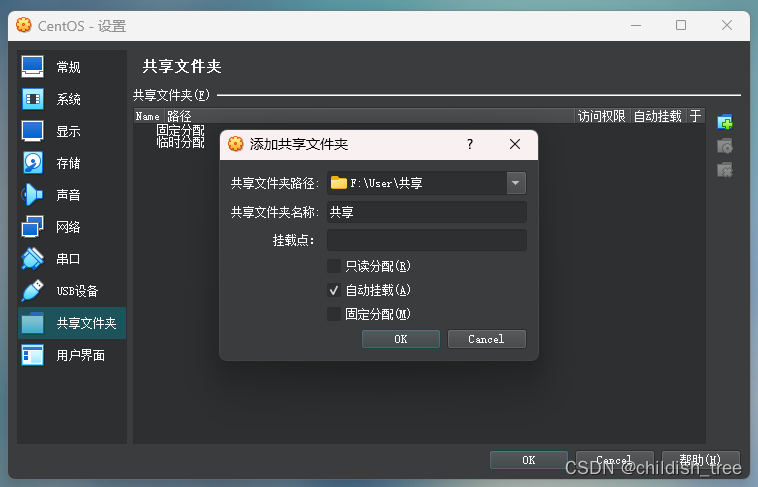Select the 显示 monitor icon
The width and height of the screenshot is (758, 487).
32,131
